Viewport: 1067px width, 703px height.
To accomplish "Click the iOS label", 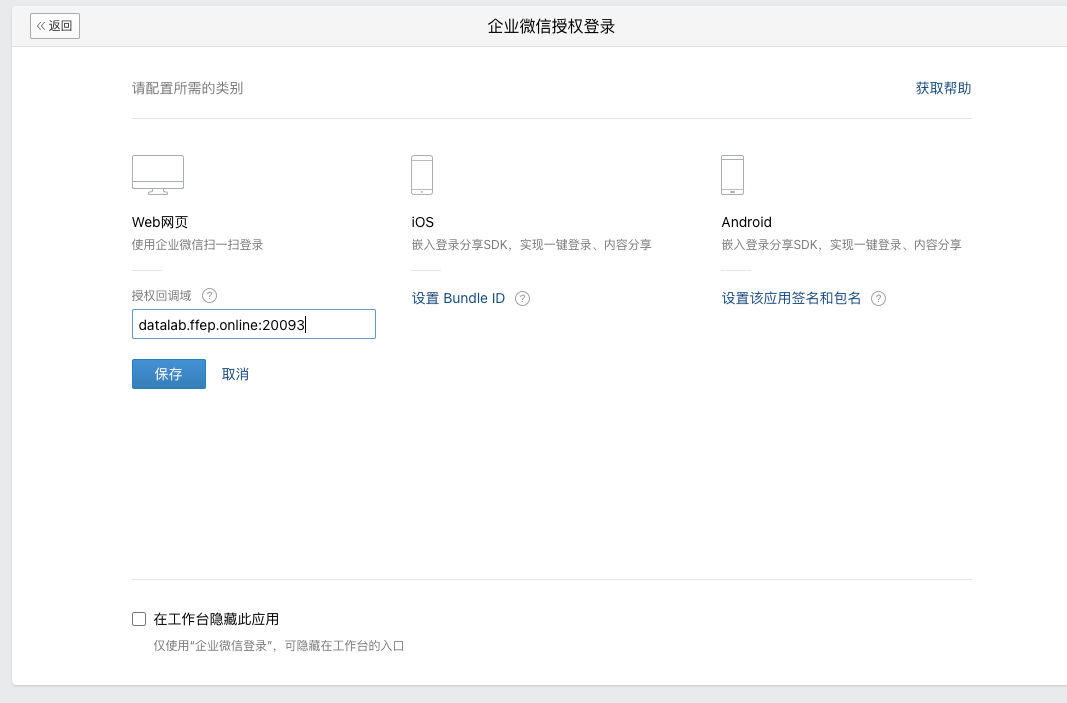I will tap(423, 222).
